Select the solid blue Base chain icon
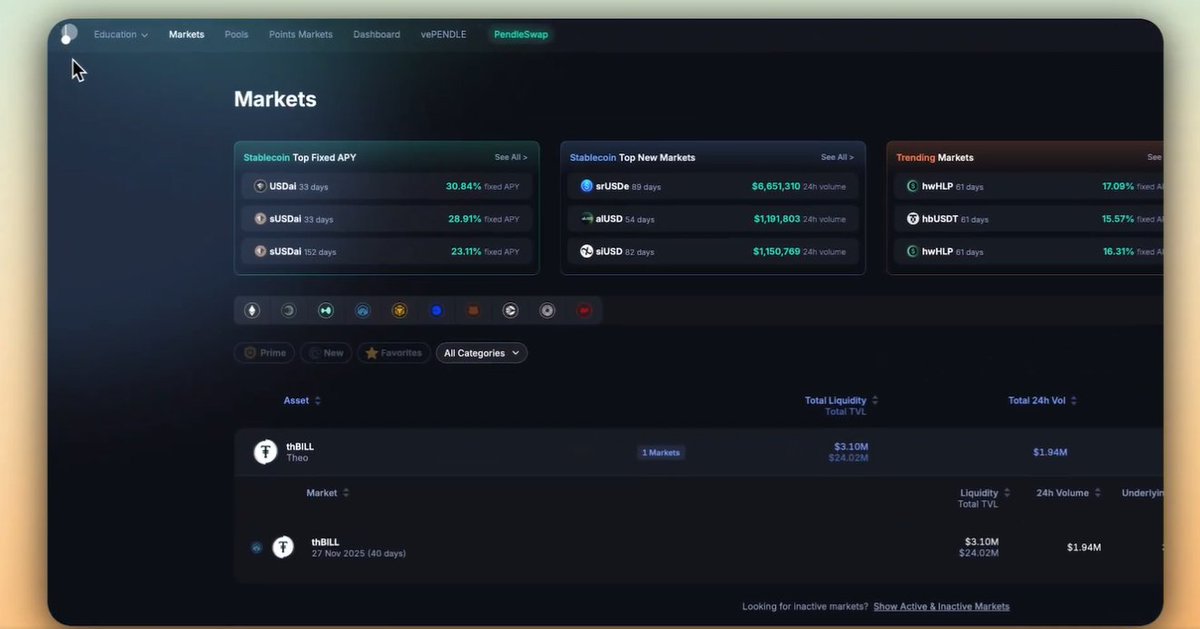Viewport: 1200px width, 629px height. point(436,311)
